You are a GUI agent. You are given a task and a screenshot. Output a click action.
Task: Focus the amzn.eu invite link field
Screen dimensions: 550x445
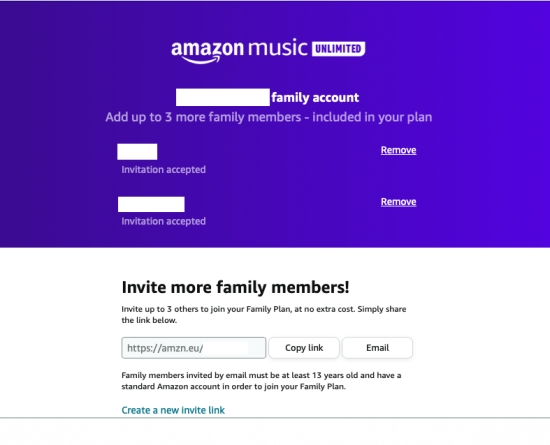click(194, 348)
